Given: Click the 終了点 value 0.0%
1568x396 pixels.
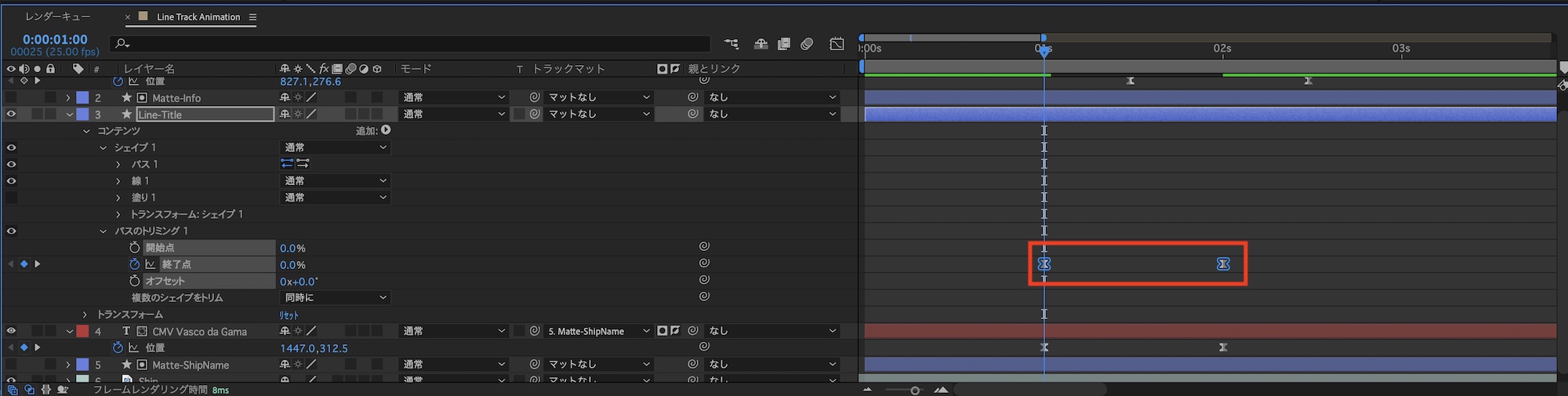Looking at the screenshot, I should click(x=292, y=265).
